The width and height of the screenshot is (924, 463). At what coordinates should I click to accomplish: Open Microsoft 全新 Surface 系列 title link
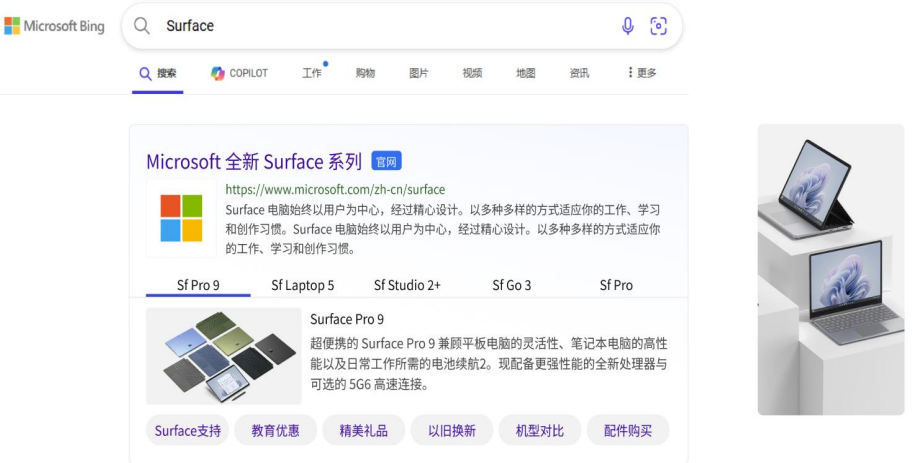point(254,161)
